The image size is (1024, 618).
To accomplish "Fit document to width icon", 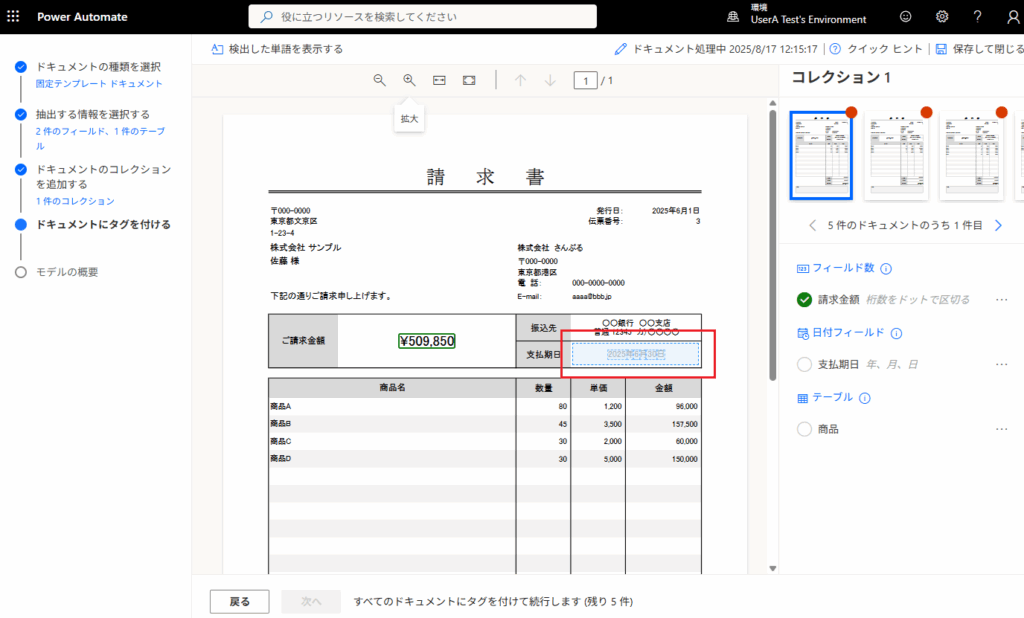I will (x=439, y=80).
